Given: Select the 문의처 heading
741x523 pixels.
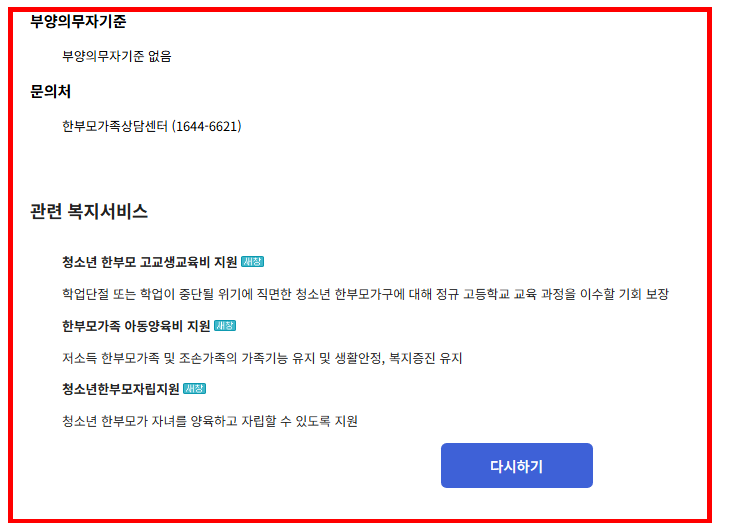Looking at the screenshot, I should (x=51, y=91).
